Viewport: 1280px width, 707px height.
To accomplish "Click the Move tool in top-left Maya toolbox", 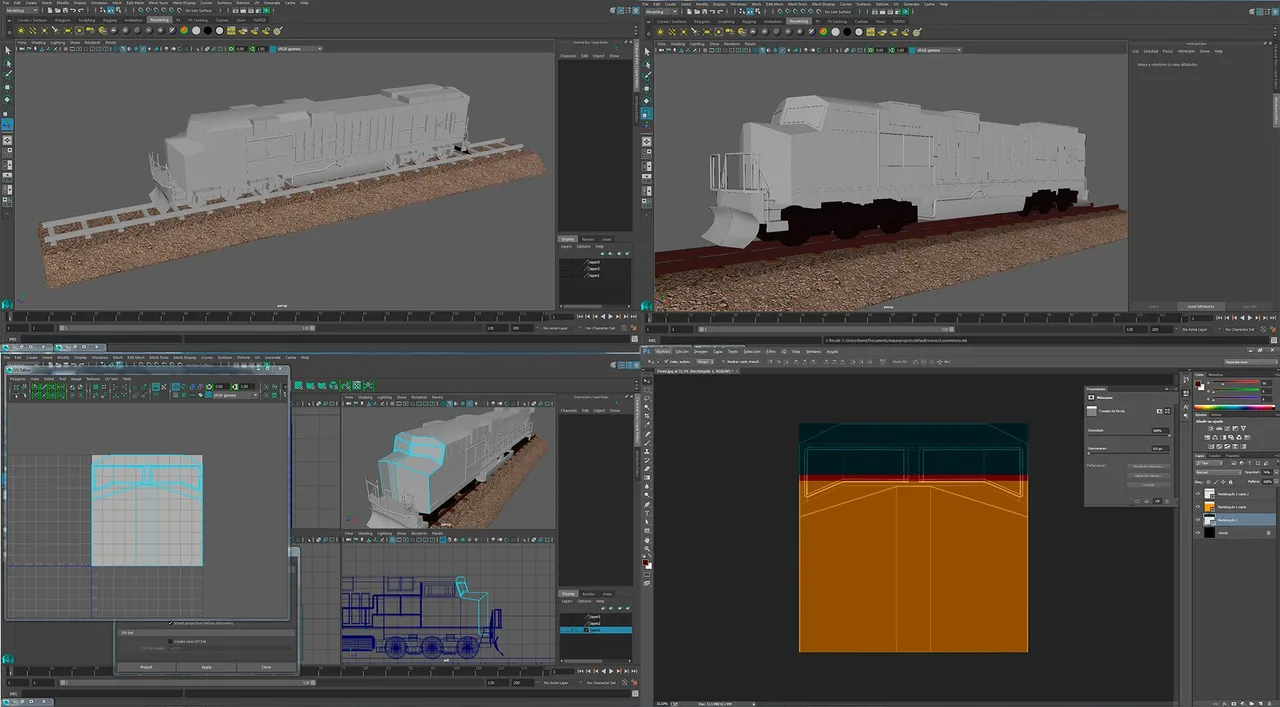I will [x=7, y=87].
